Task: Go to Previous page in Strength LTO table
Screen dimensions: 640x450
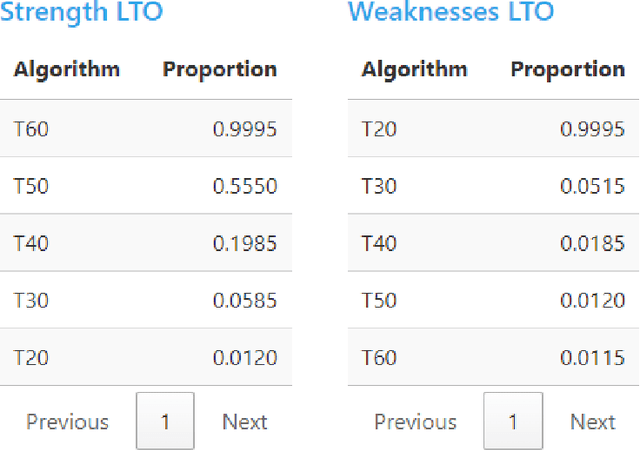Action: click(x=67, y=422)
